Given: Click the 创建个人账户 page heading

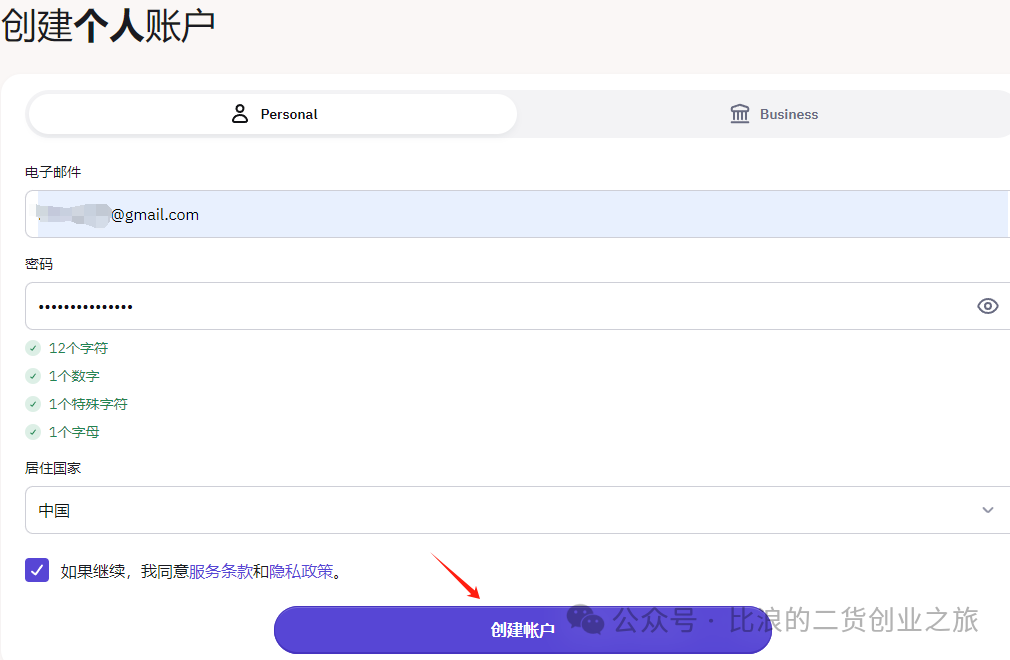Looking at the screenshot, I should 108,26.
